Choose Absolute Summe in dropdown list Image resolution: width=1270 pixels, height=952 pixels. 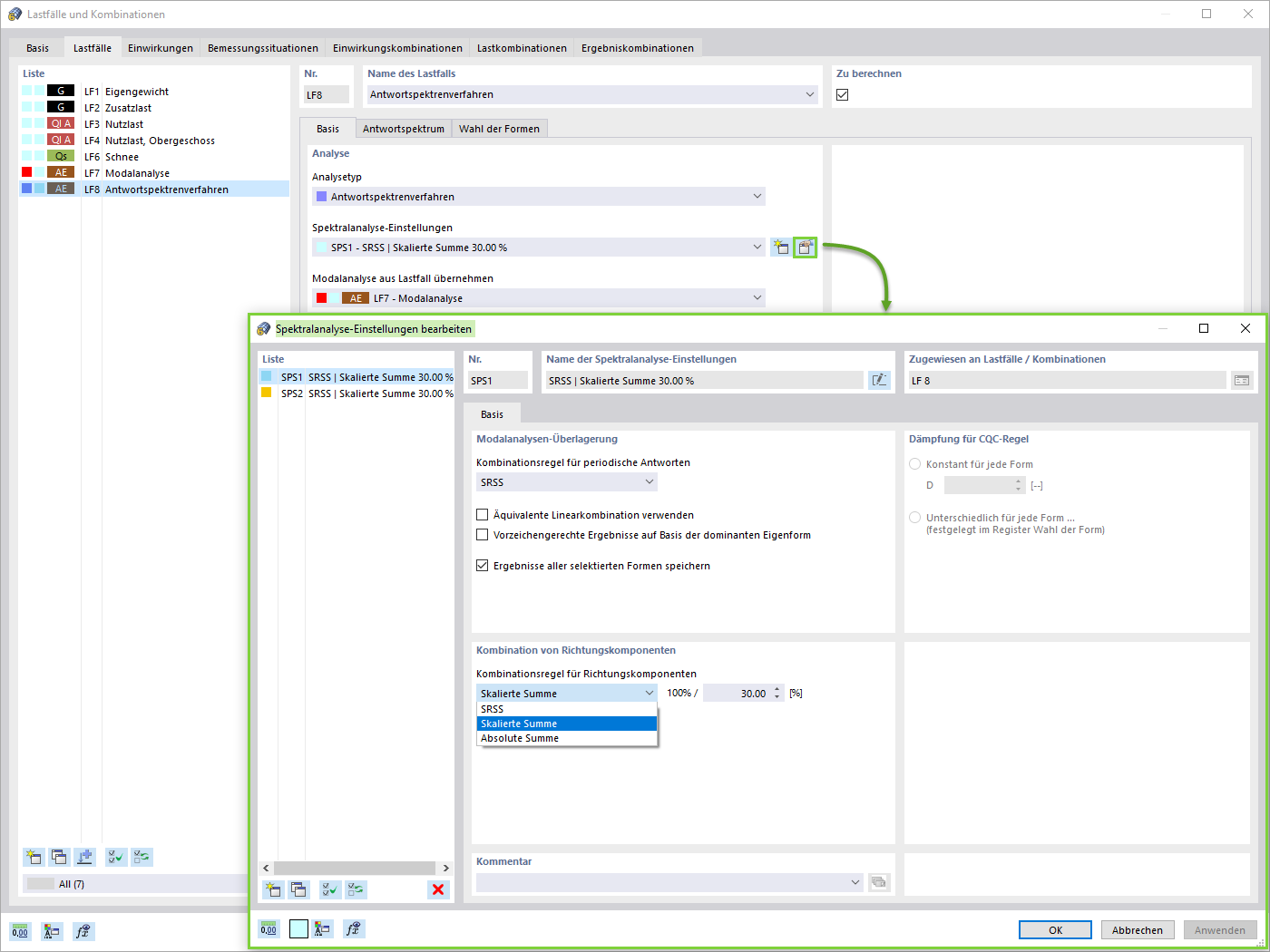[x=567, y=738]
